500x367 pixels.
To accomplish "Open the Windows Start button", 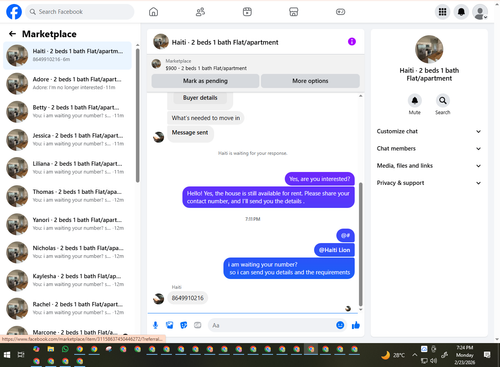I will point(7,355).
